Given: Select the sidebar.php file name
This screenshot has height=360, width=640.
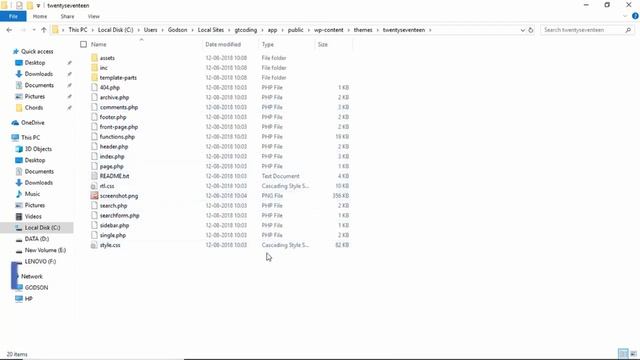Looking at the screenshot, I should pos(114,225).
